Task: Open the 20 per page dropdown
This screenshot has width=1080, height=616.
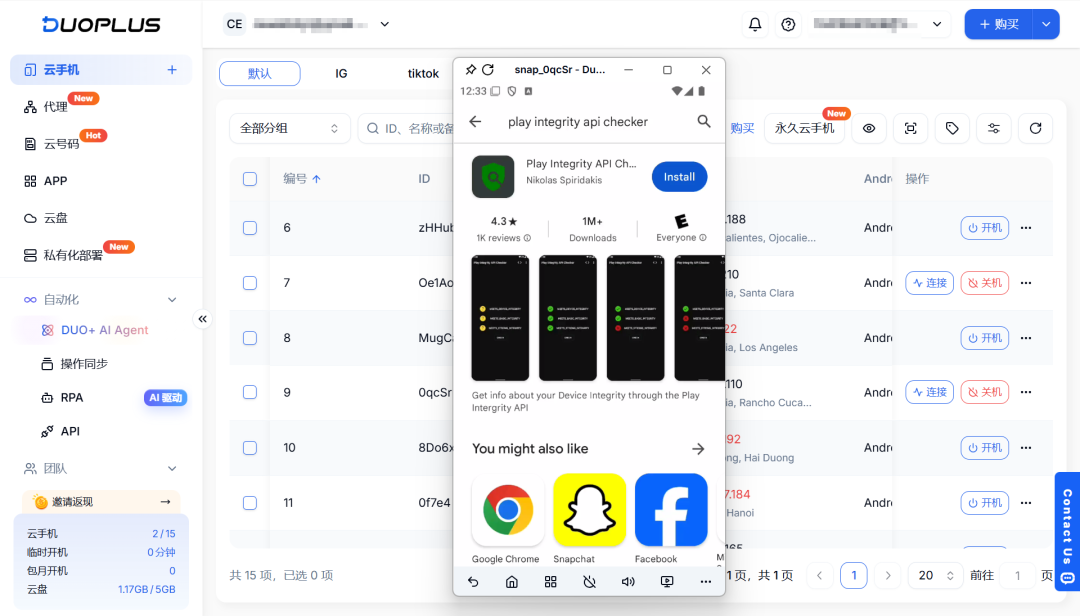Action: pyautogui.click(x=935, y=575)
